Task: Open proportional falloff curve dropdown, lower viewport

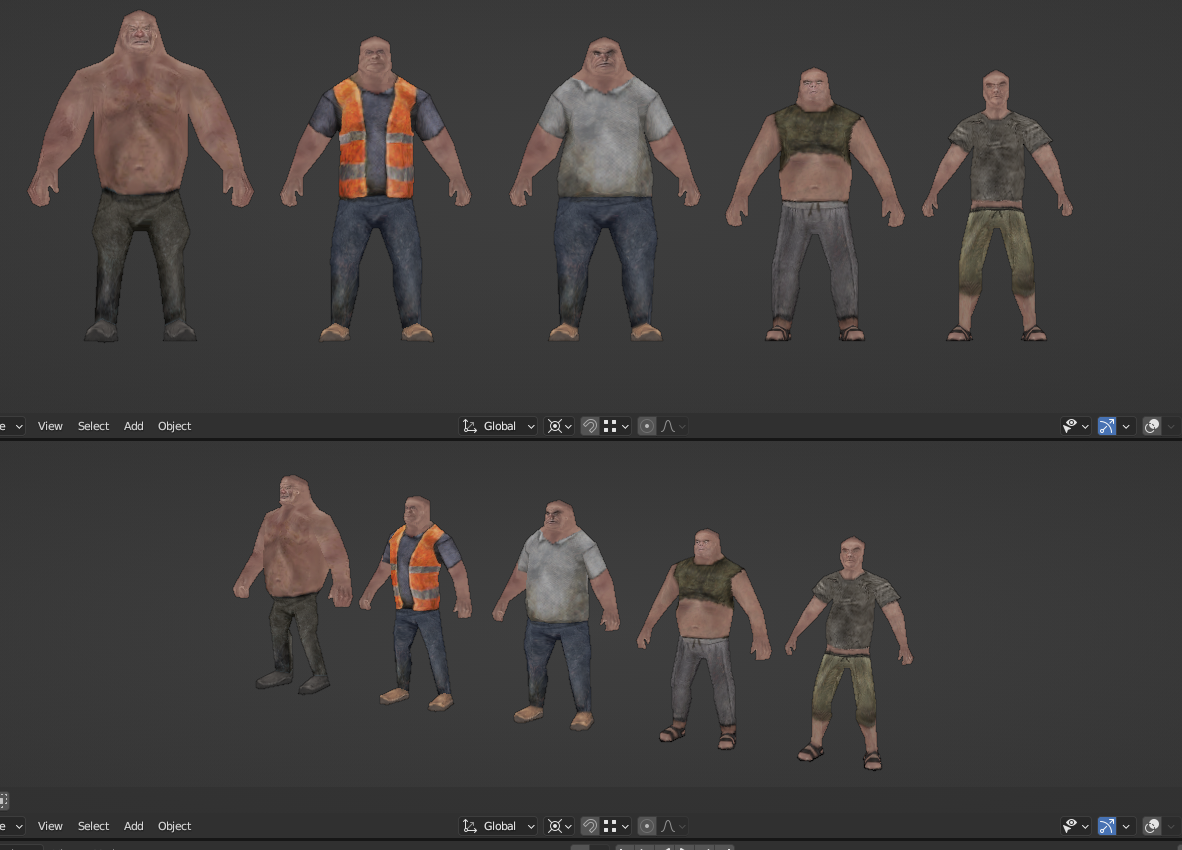Action: 673,826
